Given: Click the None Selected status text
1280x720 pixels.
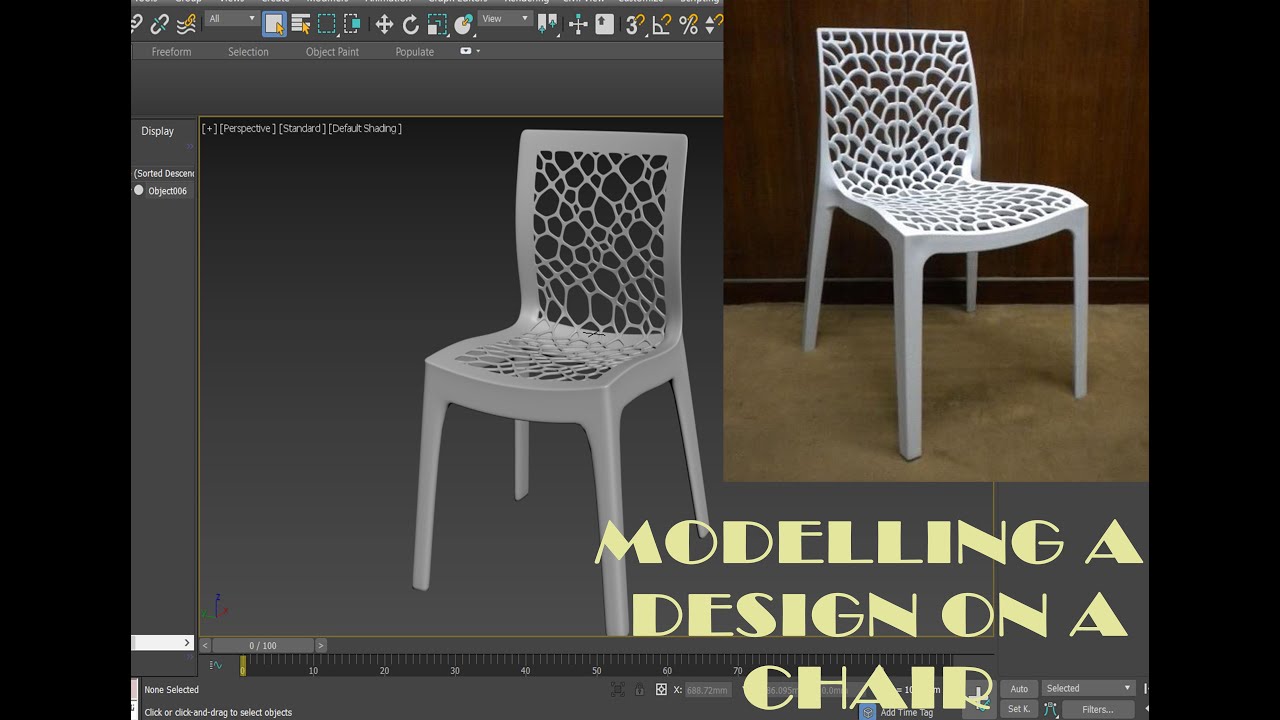Looking at the screenshot, I should pos(172,690).
